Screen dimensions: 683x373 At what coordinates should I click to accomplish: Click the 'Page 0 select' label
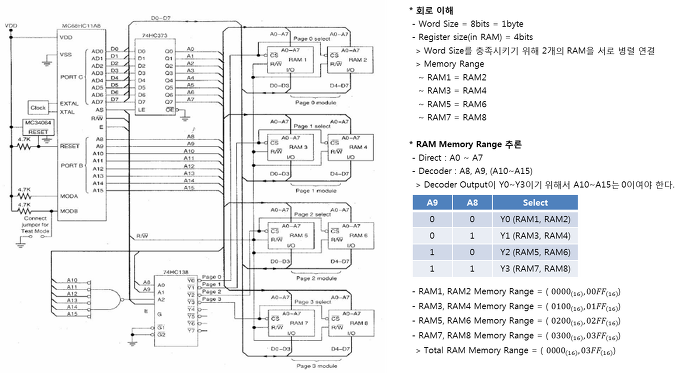(x=311, y=39)
